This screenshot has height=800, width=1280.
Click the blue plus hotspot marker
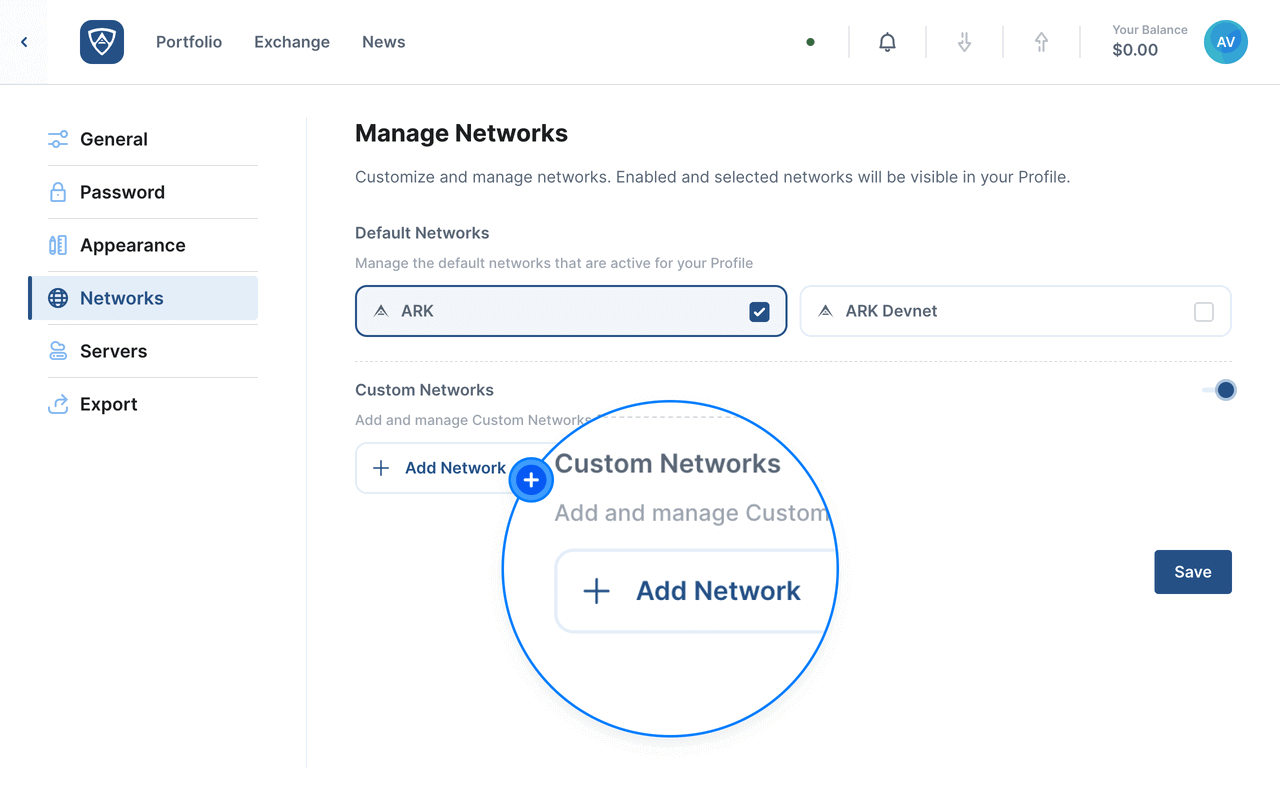[x=531, y=480]
